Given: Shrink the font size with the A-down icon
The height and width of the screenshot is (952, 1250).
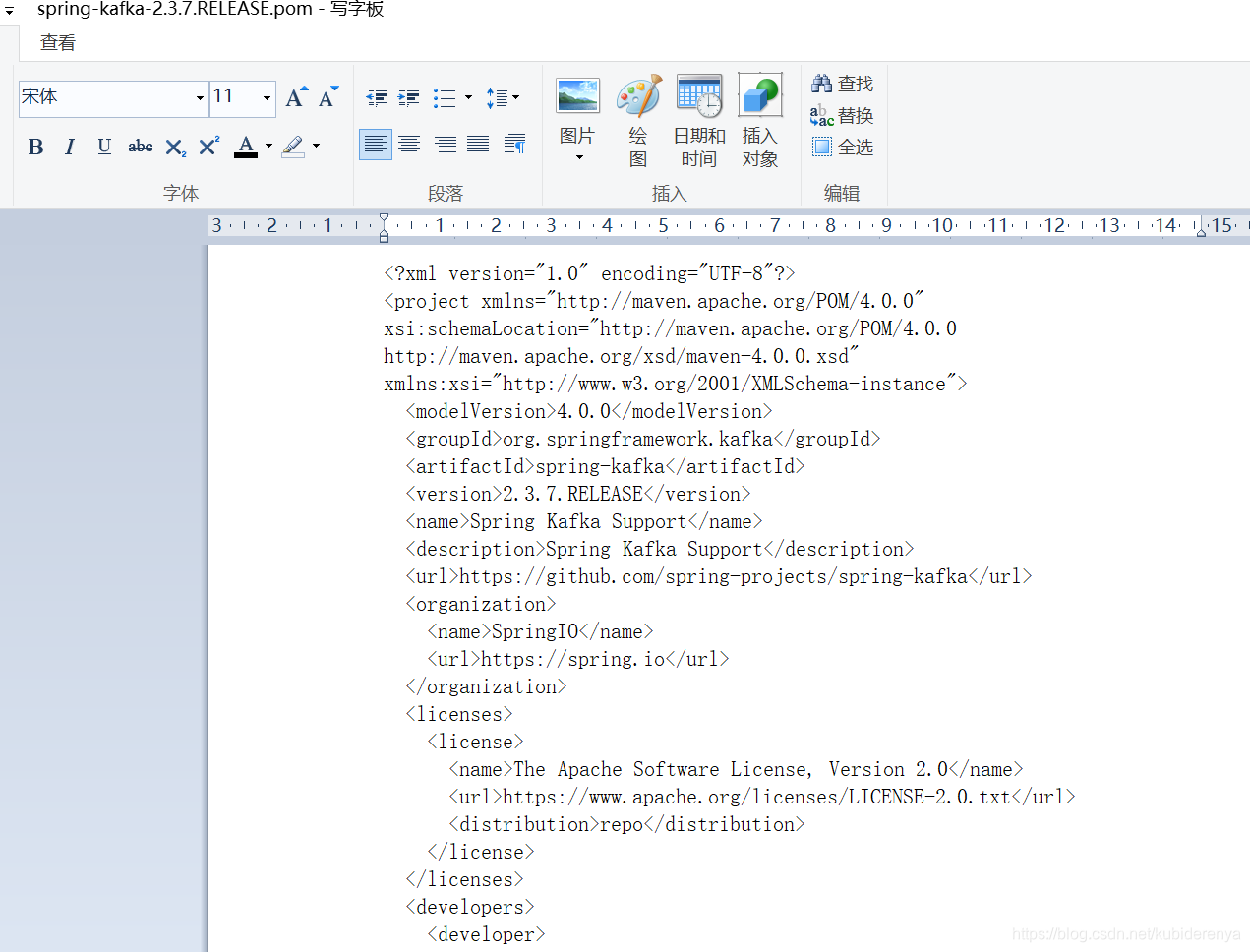Looking at the screenshot, I should [328, 96].
